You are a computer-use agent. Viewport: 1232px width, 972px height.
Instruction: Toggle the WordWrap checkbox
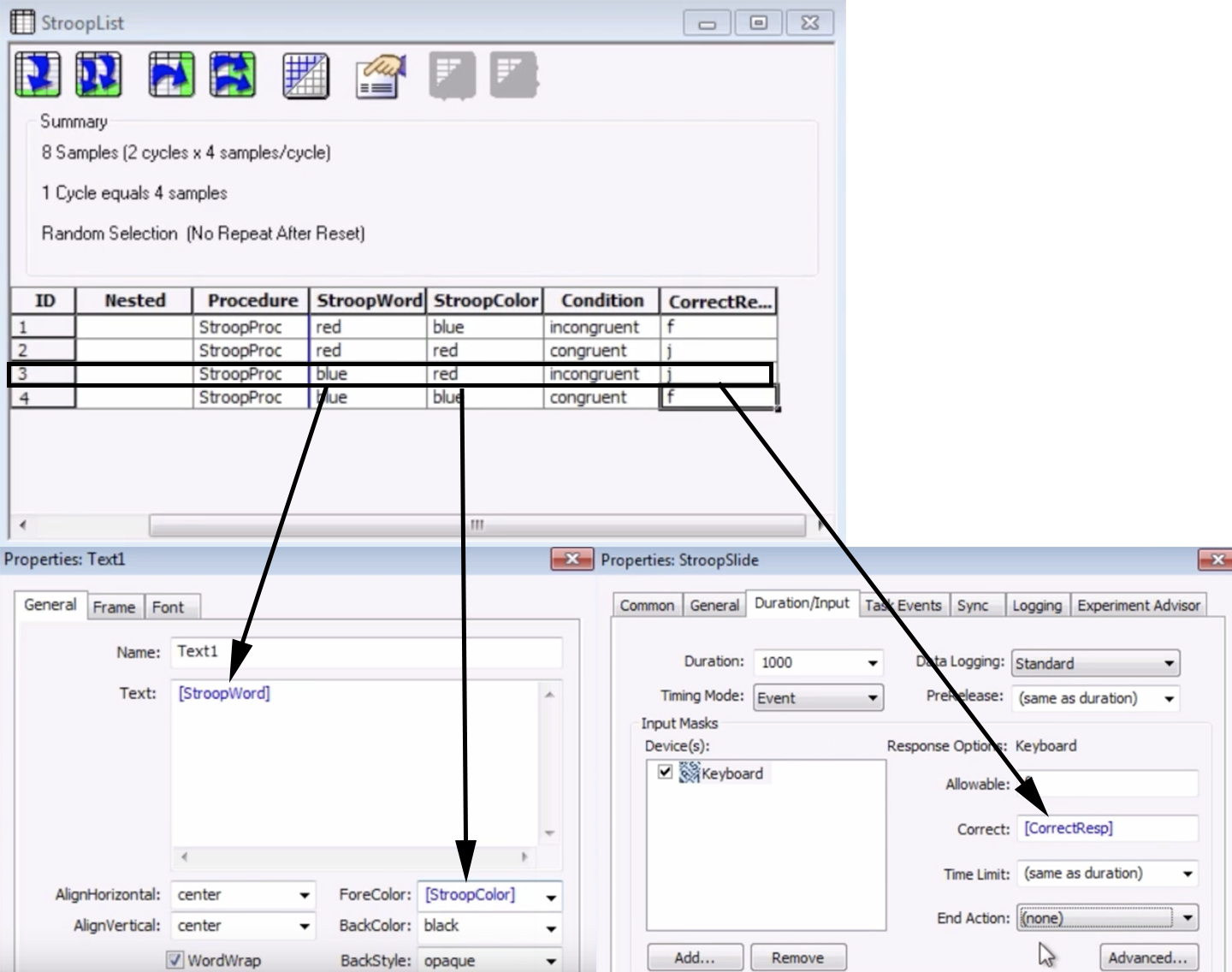tap(175, 960)
